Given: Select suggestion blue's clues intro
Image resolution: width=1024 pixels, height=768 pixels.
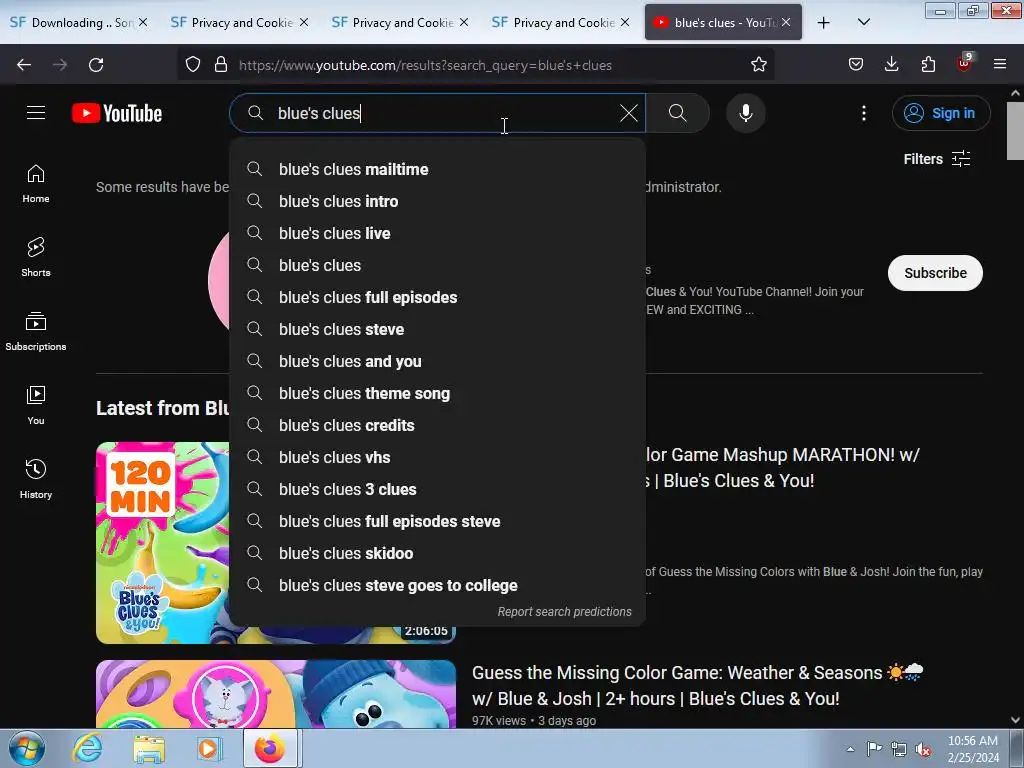Looking at the screenshot, I should [437, 201].
